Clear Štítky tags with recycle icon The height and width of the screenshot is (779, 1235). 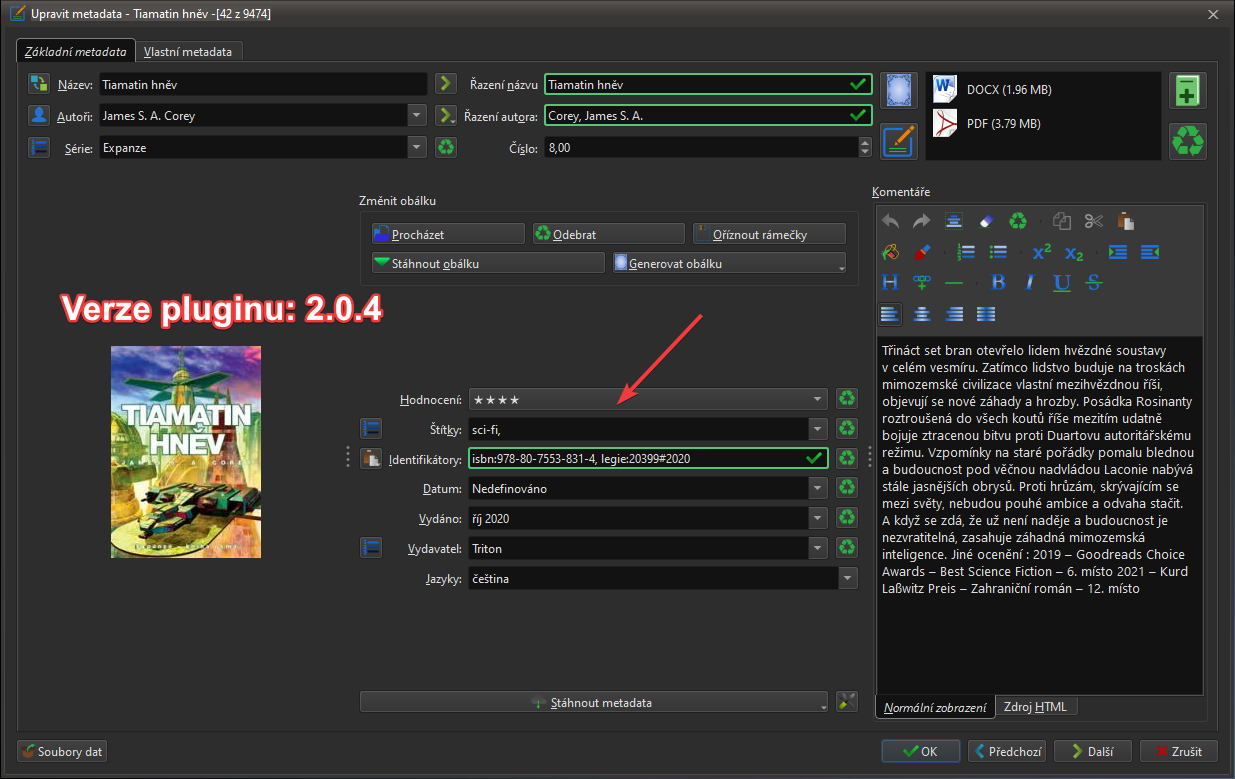[847, 429]
